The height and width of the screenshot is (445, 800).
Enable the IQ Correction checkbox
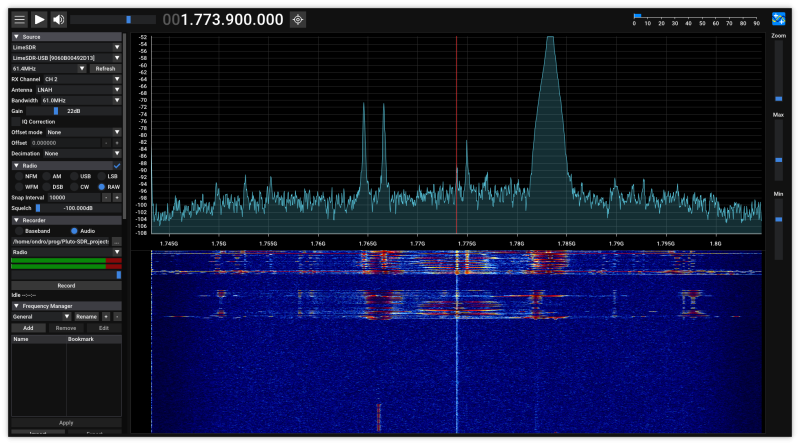16,122
